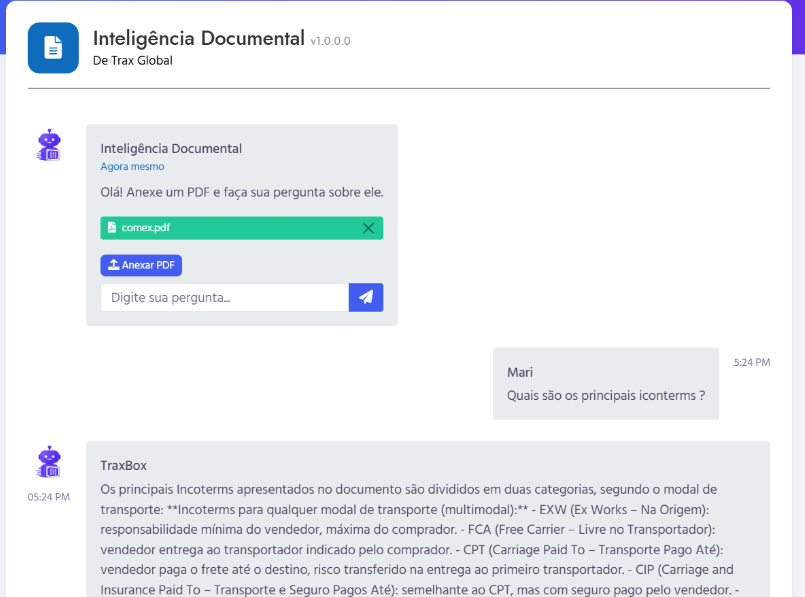Select the v1.0.0.0 version label
Image resolution: width=805 pixels, height=597 pixels.
[328, 42]
